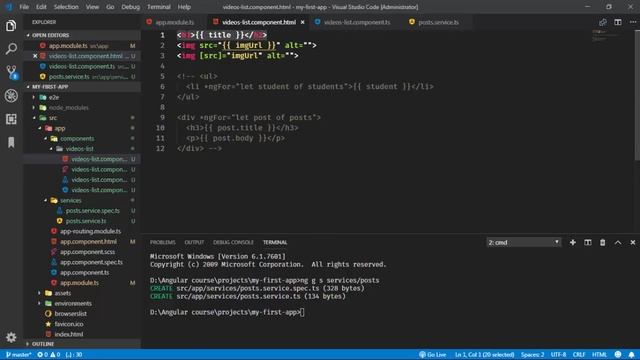Close the videos-list.component.html tab
The height and width of the screenshot is (360, 640).
coord(302,22)
